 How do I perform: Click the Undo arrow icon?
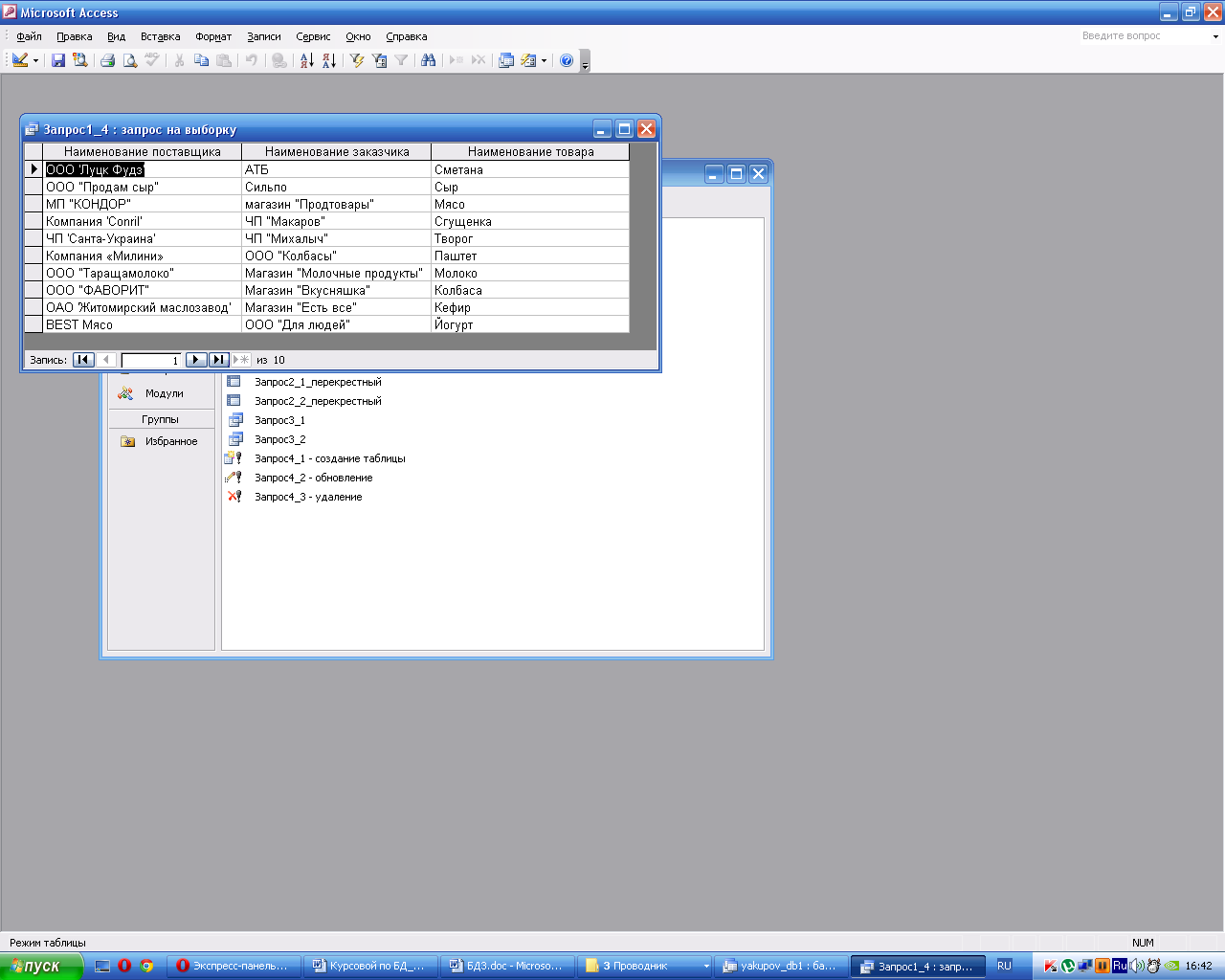[251, 60]
